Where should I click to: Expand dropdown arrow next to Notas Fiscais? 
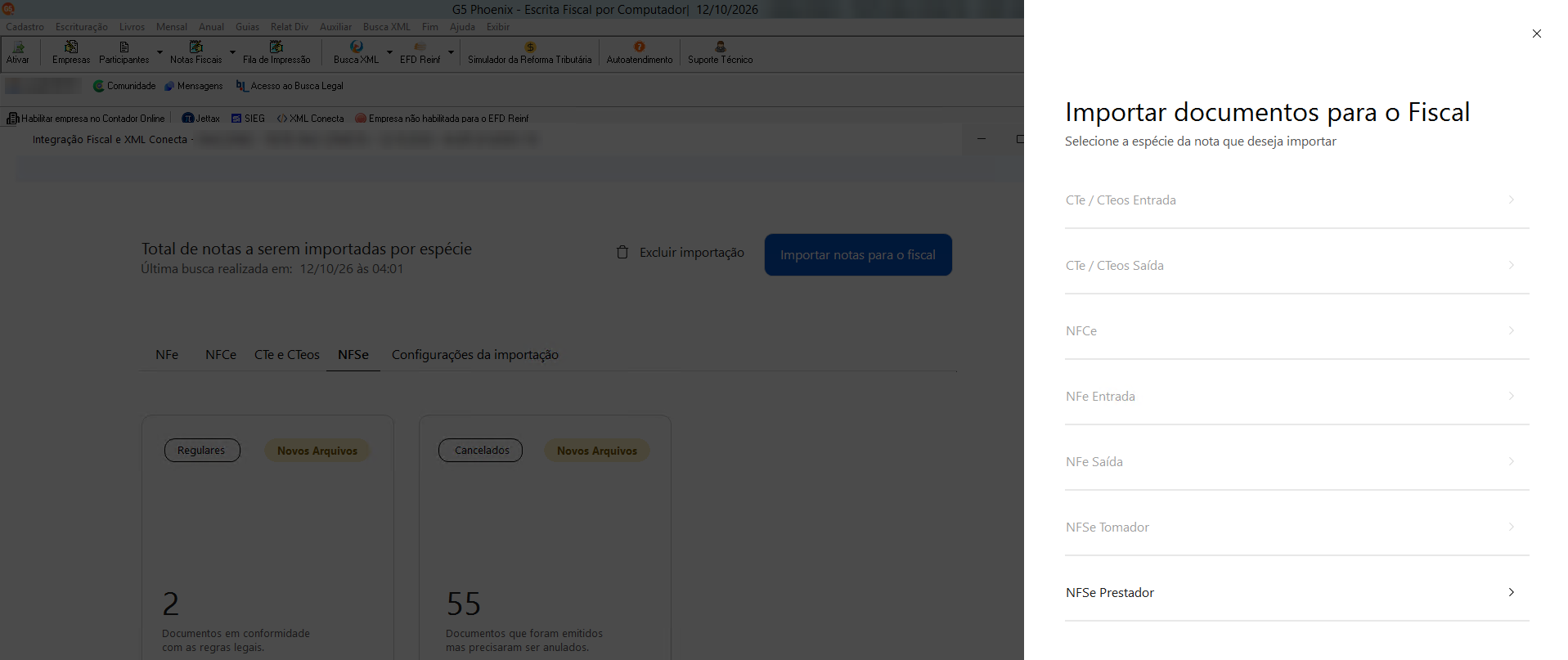[x=232, y=52]
